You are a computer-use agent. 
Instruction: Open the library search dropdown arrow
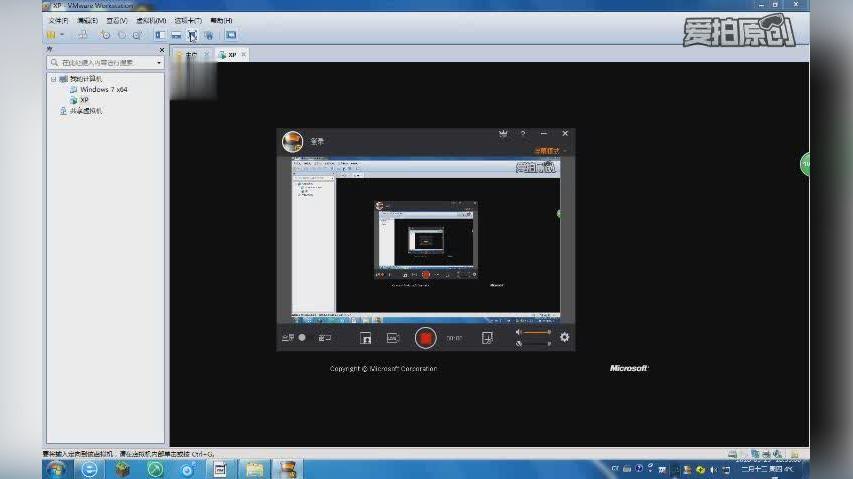coord(159,63)
